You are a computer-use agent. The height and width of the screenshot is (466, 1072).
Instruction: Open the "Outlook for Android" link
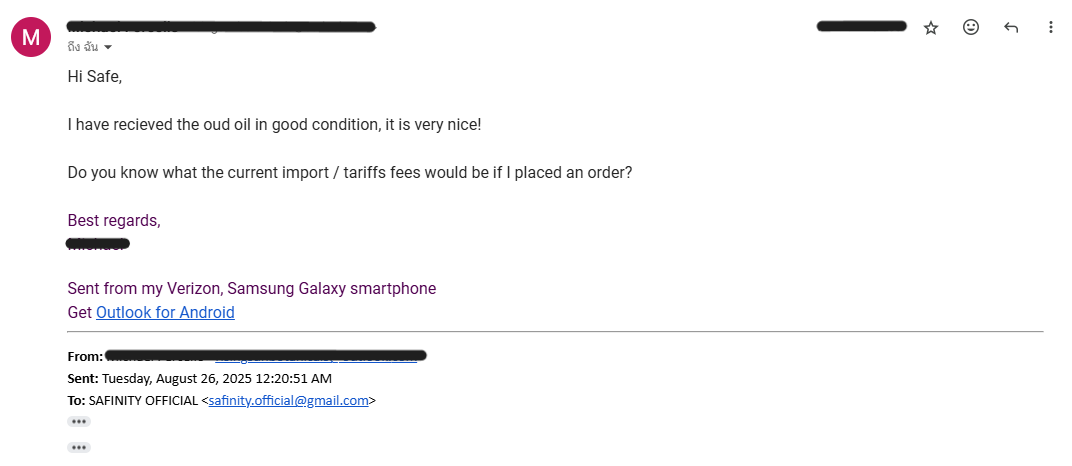[x=165, y=313]
